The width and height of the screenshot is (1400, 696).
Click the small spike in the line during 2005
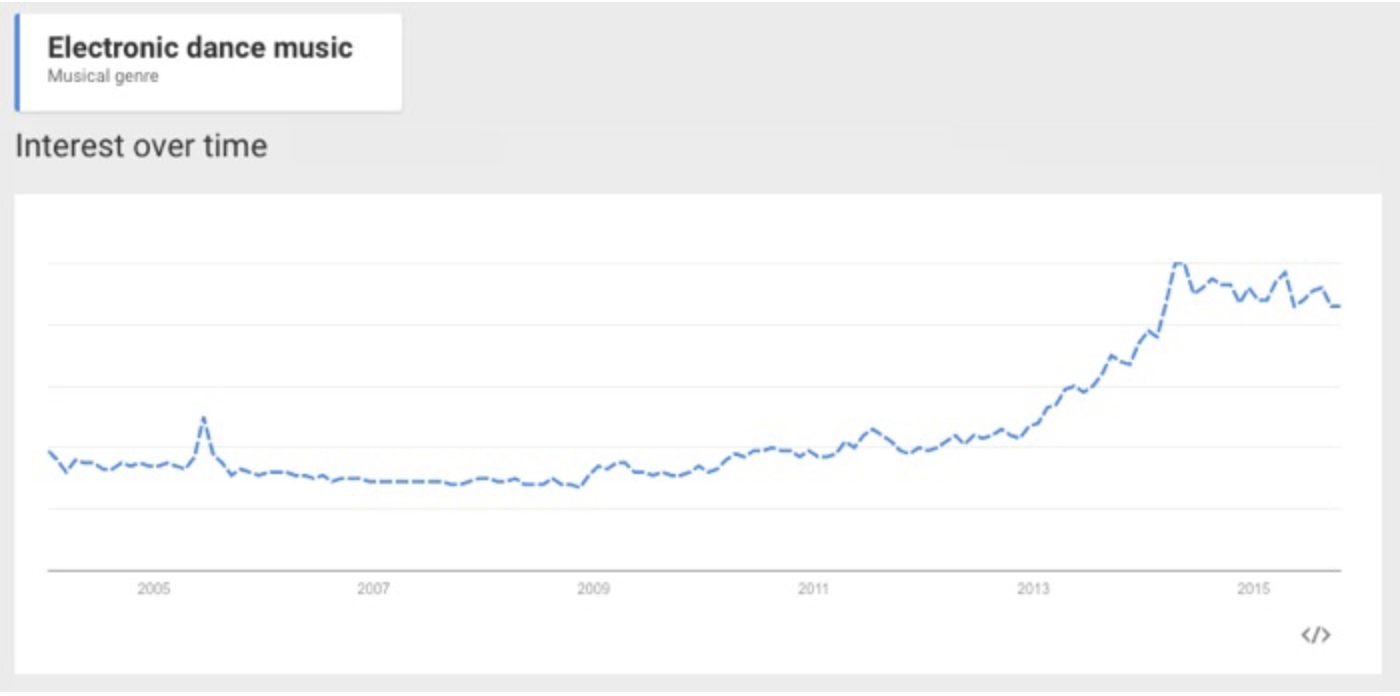tap(204, 418)
